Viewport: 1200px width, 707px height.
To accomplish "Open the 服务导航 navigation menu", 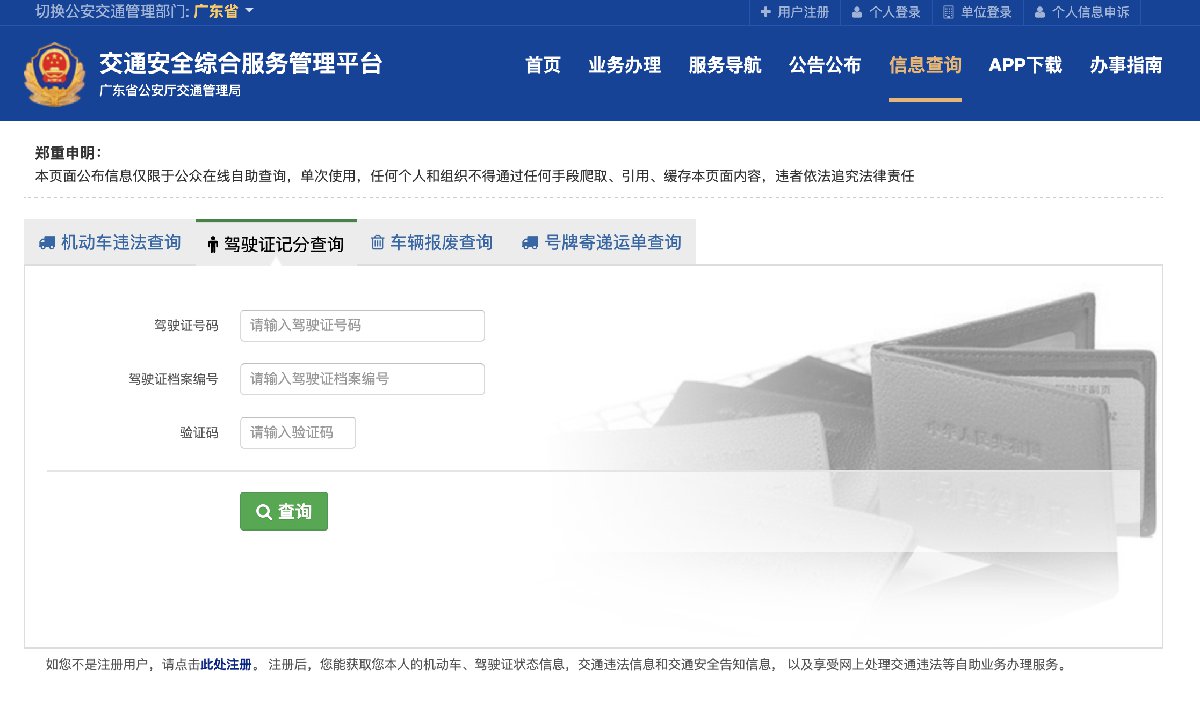I will click(725, 65).
